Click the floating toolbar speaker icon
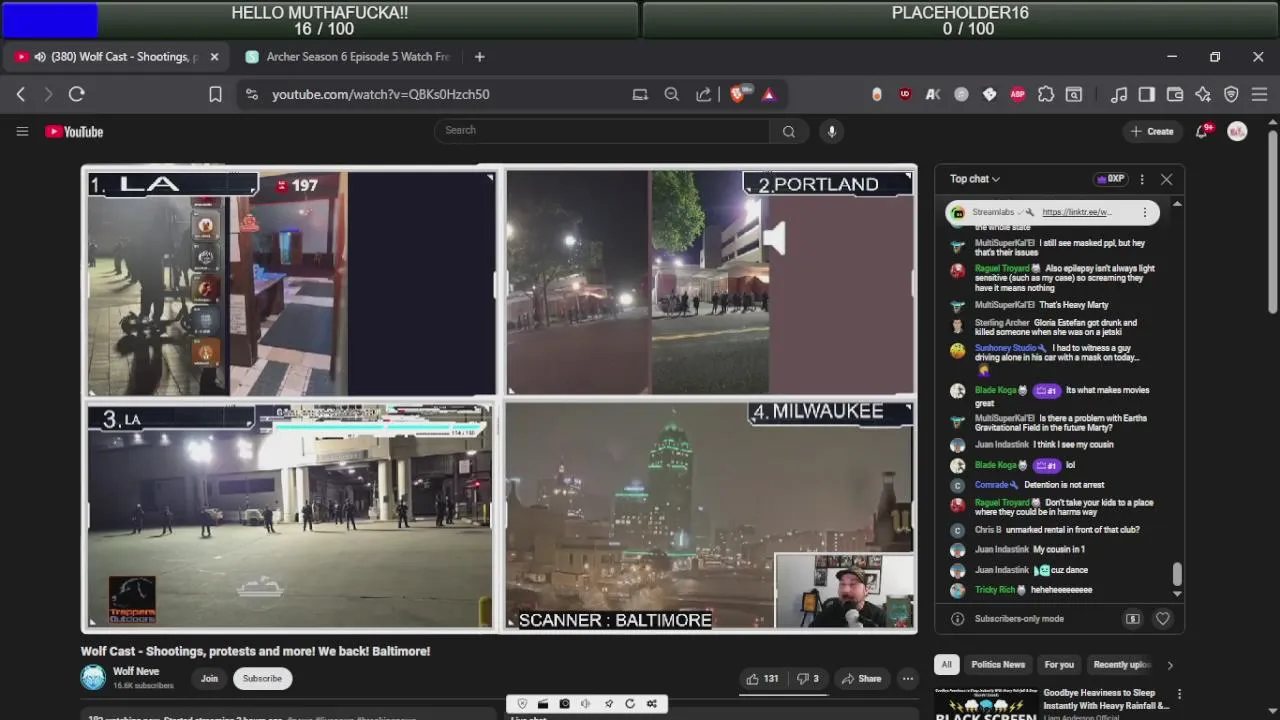Viewport: 1280px width, 720px height. coord(586,704)
